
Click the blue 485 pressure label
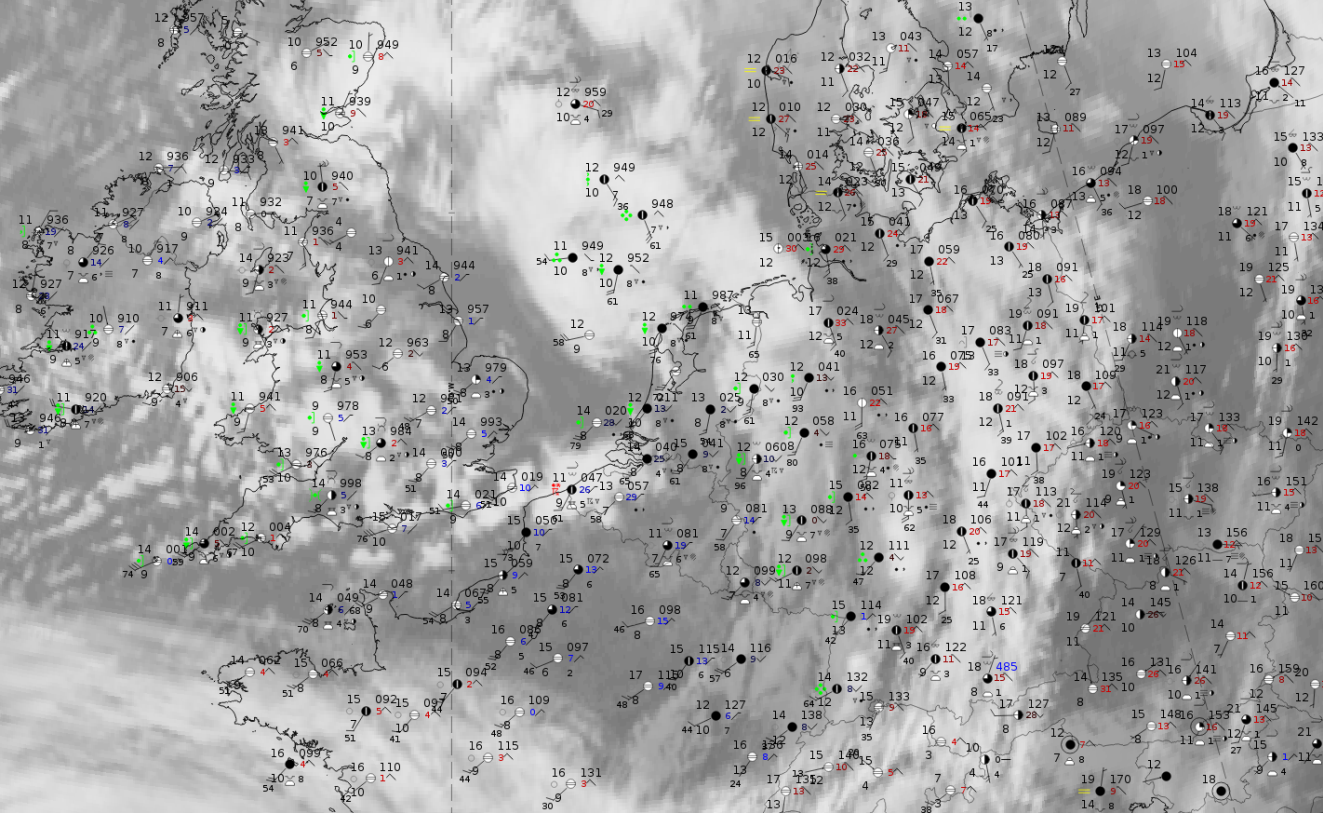(1005, 666)
